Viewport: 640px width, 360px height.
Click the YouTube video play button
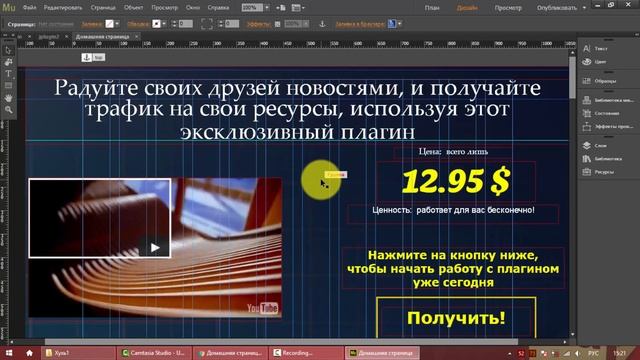155,248
